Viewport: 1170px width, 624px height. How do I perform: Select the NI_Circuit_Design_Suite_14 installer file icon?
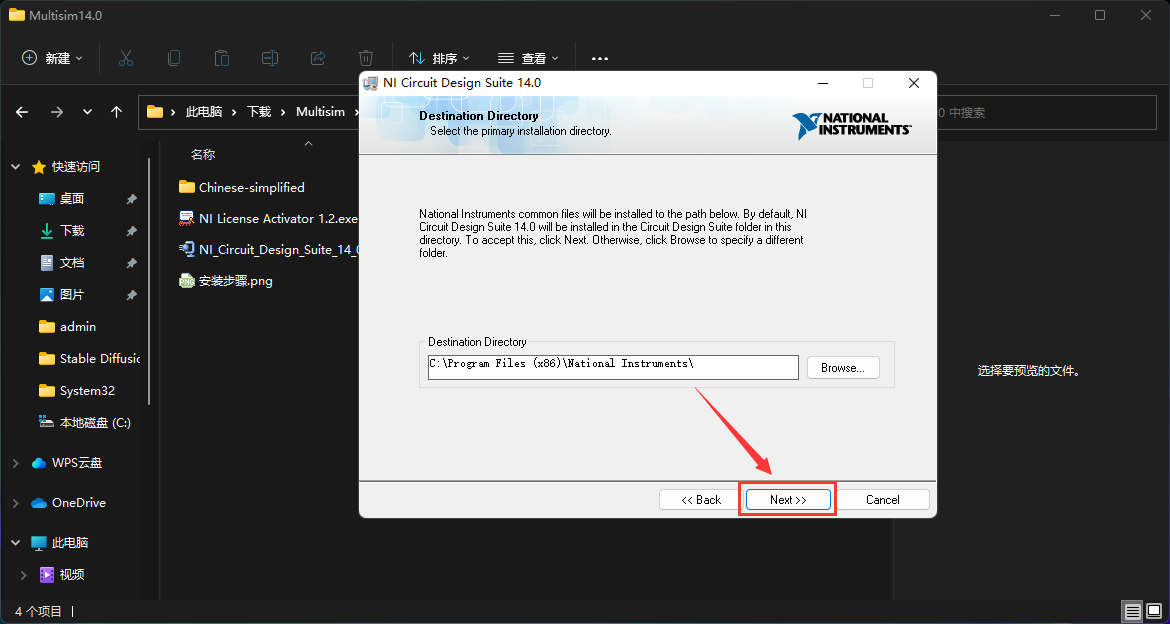(187, 249)
